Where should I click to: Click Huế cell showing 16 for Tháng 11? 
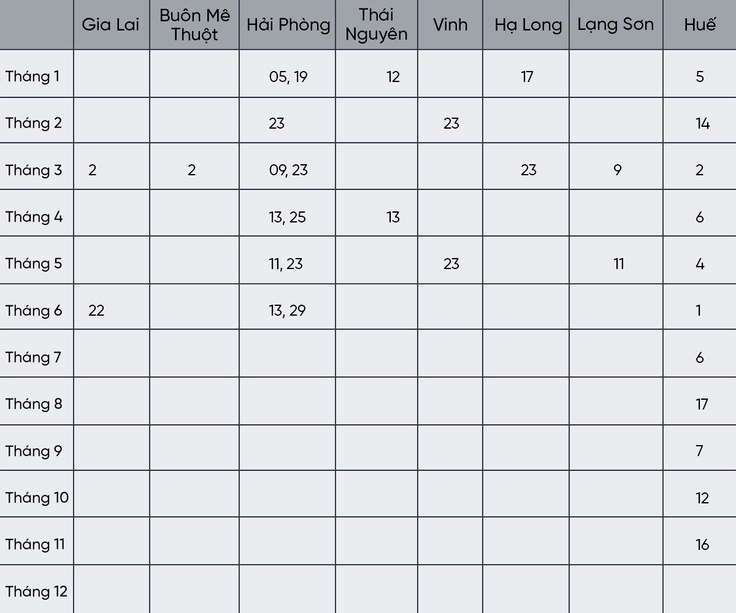pyautogui.click(x=700, y=541)
